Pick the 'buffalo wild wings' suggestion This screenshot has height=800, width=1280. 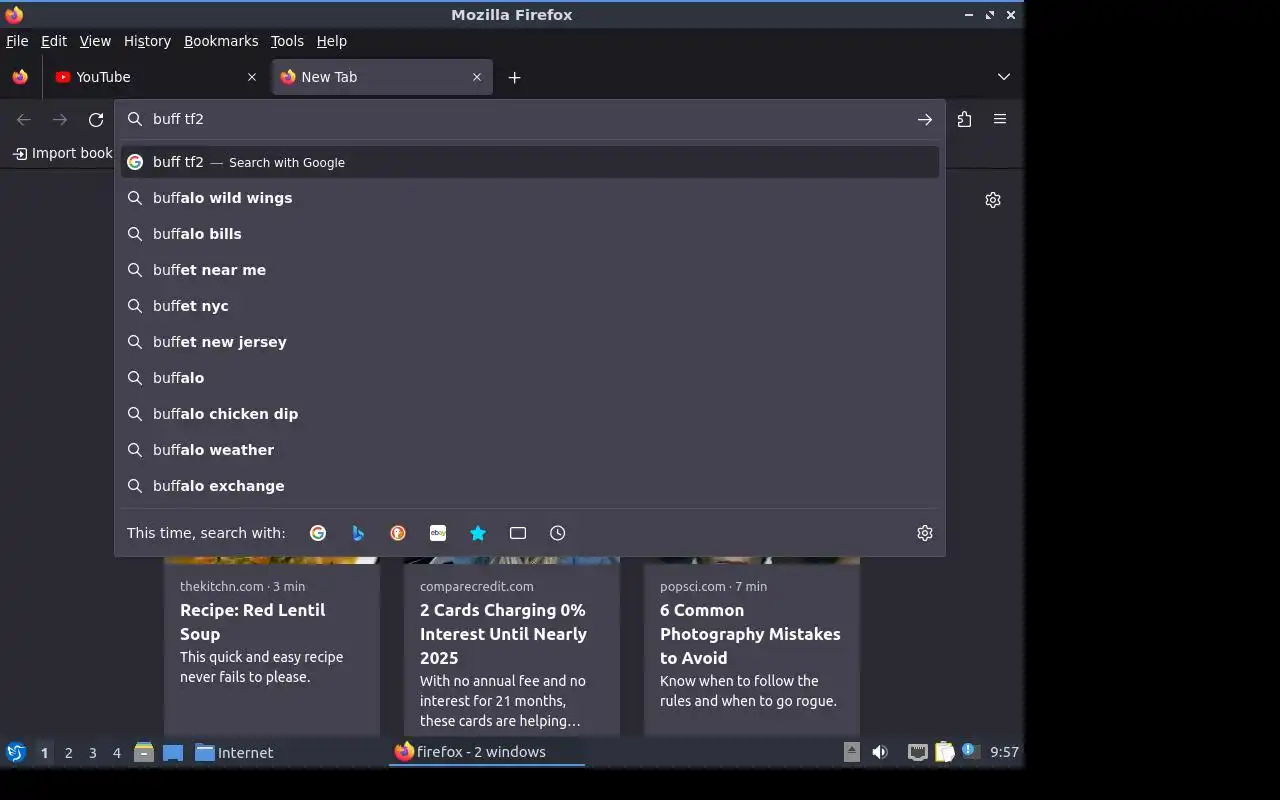[530, 198]
